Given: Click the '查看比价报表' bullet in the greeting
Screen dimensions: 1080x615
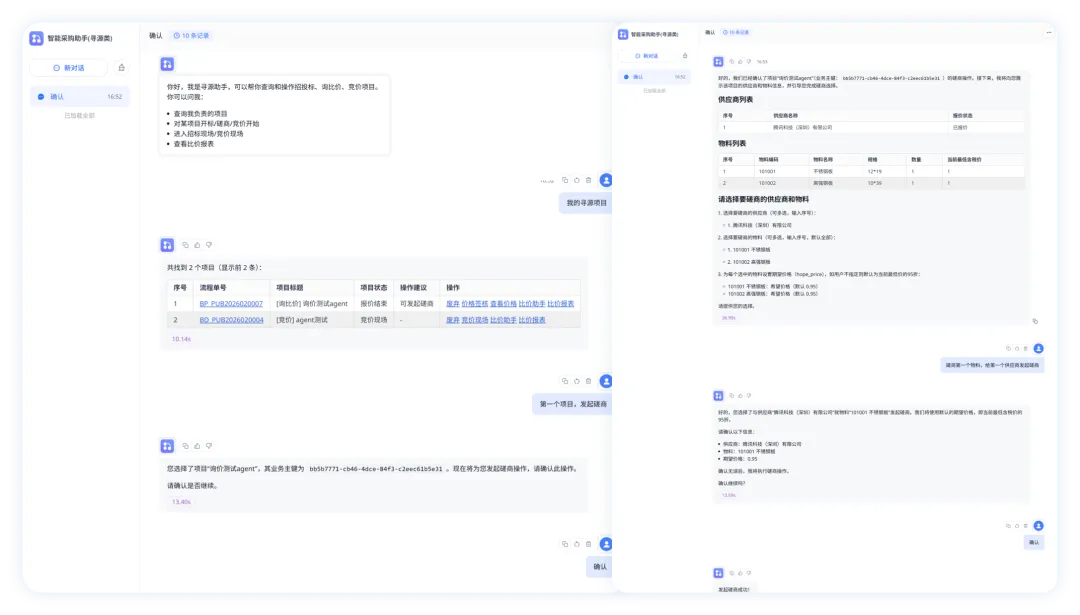Looking at the screenshot, I should [194, 144].
